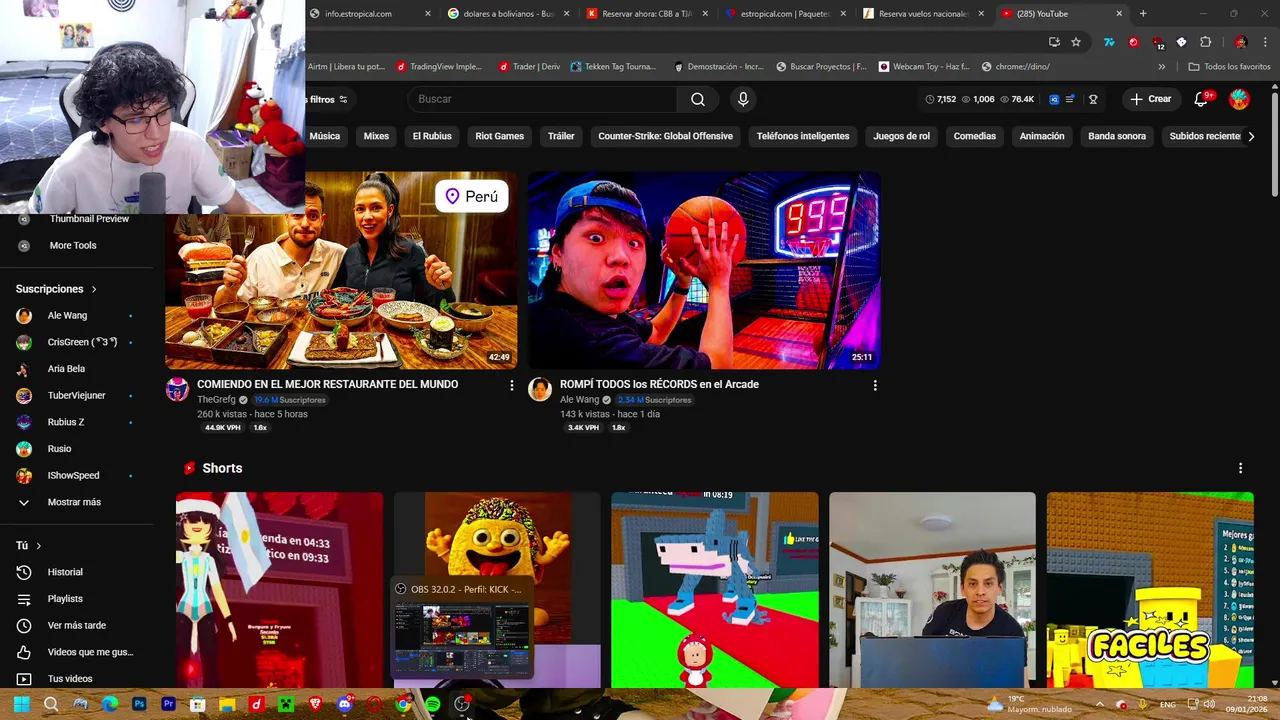Open YouTube notifications bell

(1203, 99)
